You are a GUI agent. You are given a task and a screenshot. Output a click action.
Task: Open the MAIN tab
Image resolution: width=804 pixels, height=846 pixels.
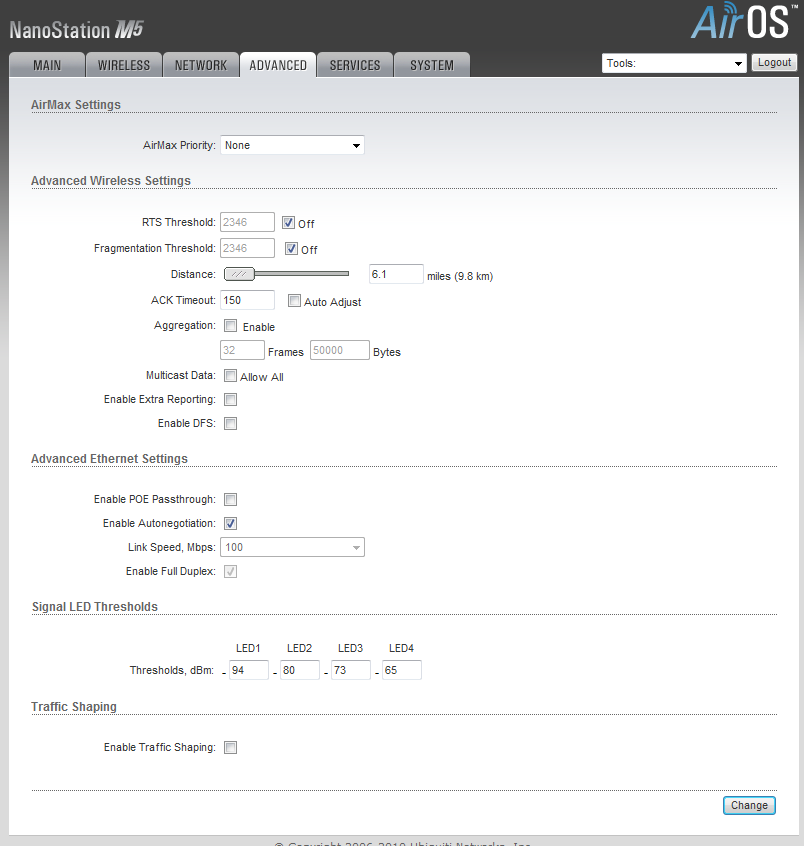click(x=47, y=65)
